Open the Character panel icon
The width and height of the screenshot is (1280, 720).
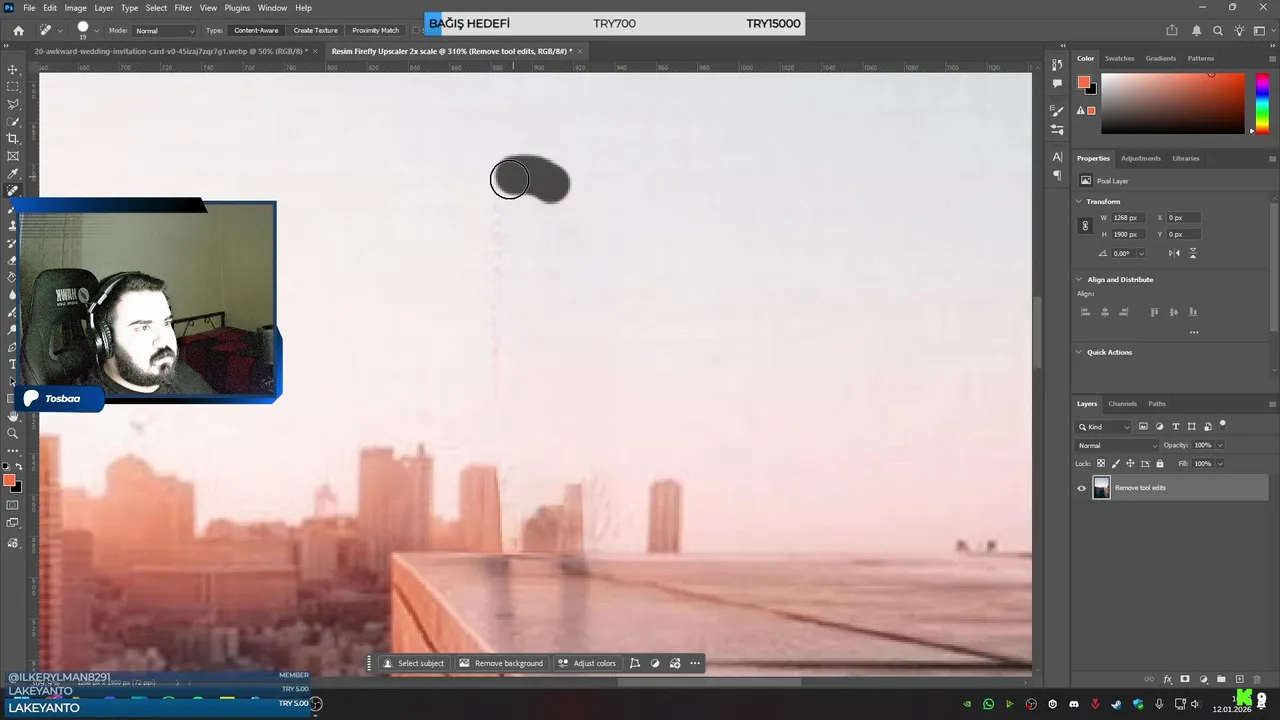[1057, 157]
